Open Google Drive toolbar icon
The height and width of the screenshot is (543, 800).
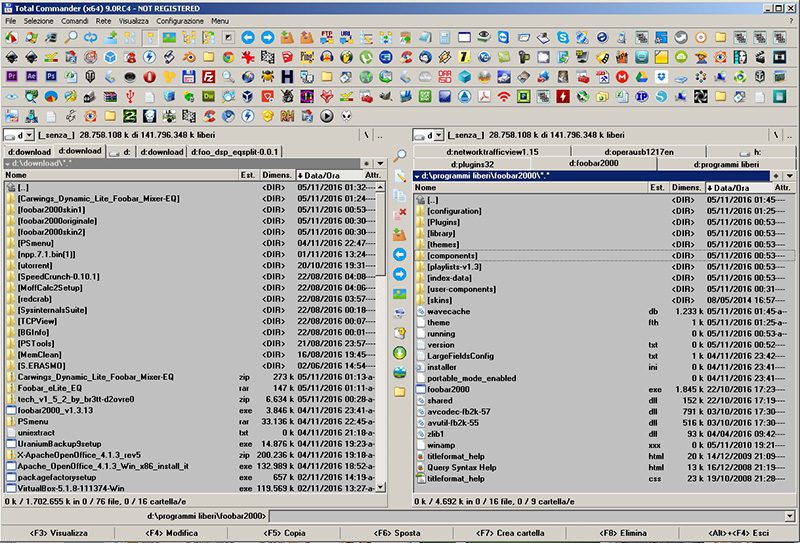[641, 77]
